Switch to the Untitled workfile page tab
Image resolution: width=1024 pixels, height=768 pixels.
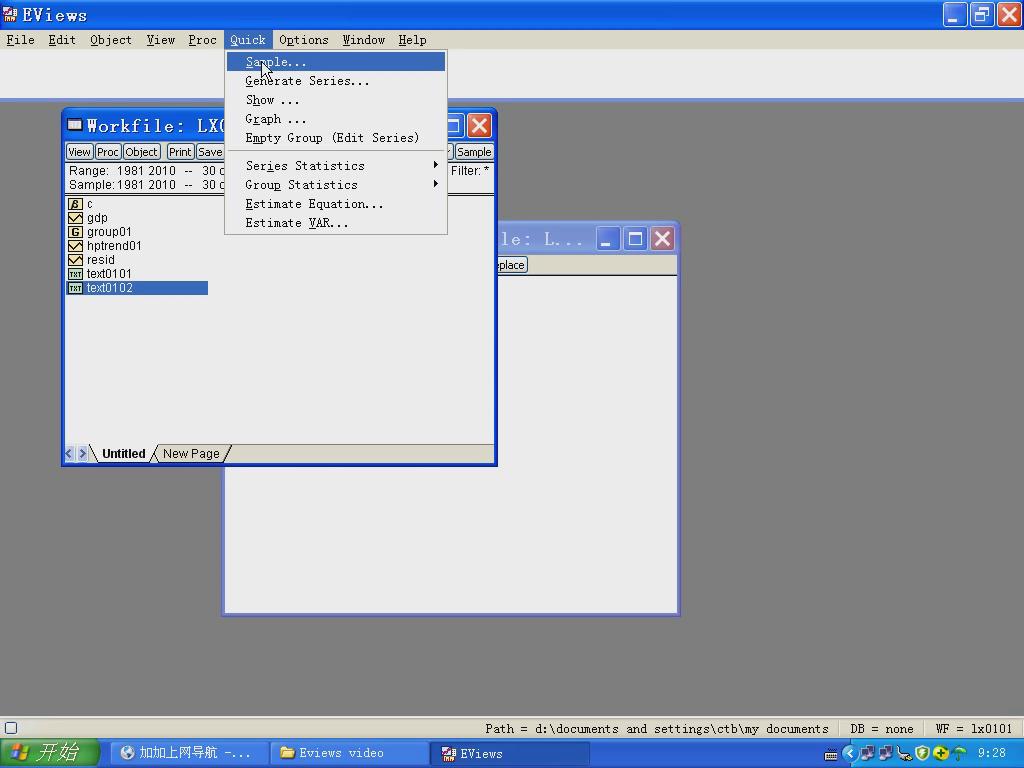point(123,454)
